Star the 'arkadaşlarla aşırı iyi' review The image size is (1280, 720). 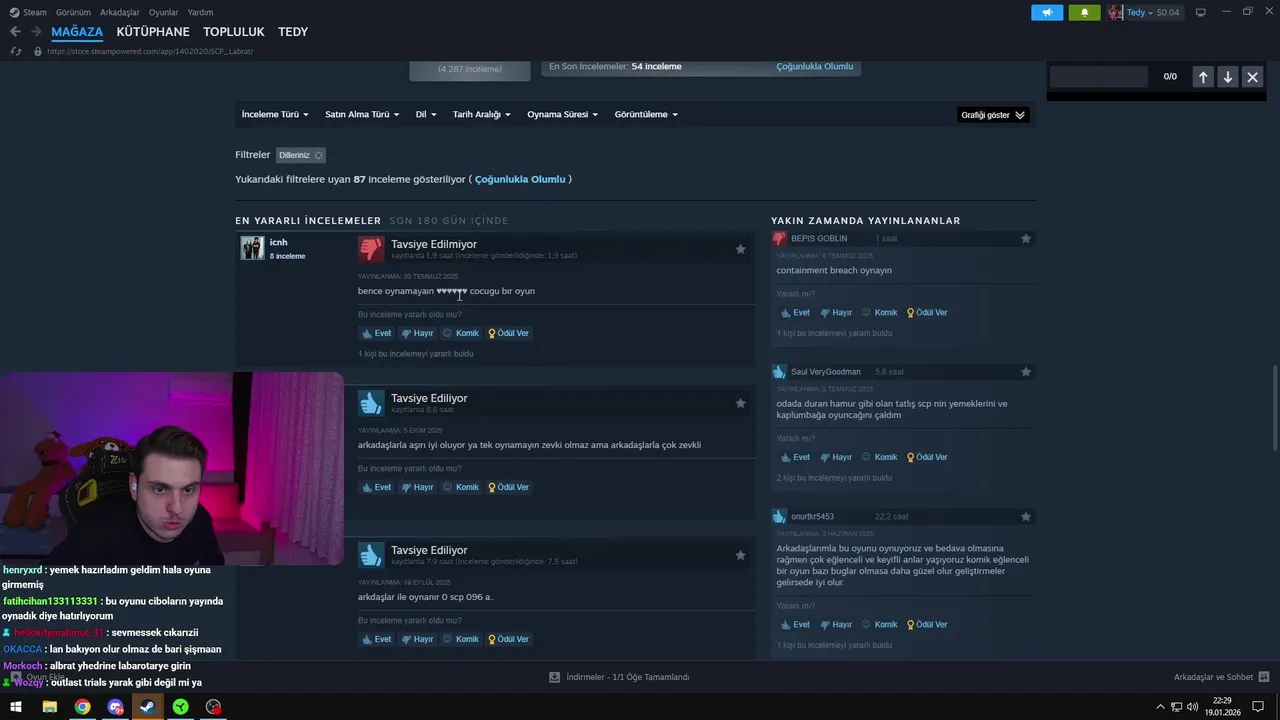[740, 403]
